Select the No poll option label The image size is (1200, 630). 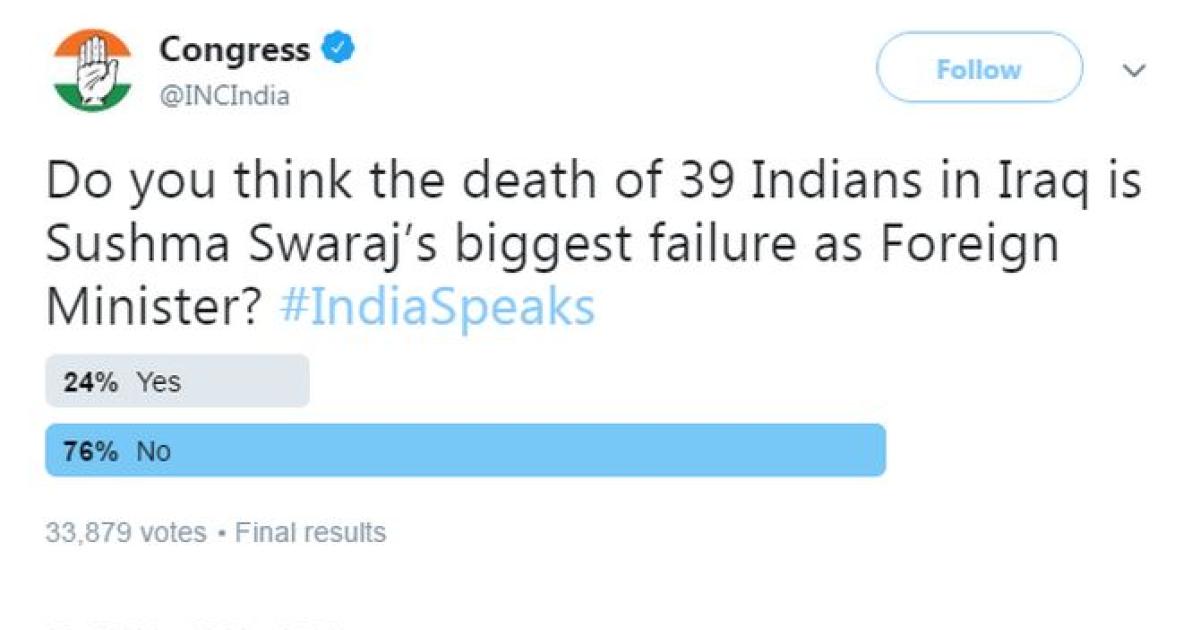(154, 451)
